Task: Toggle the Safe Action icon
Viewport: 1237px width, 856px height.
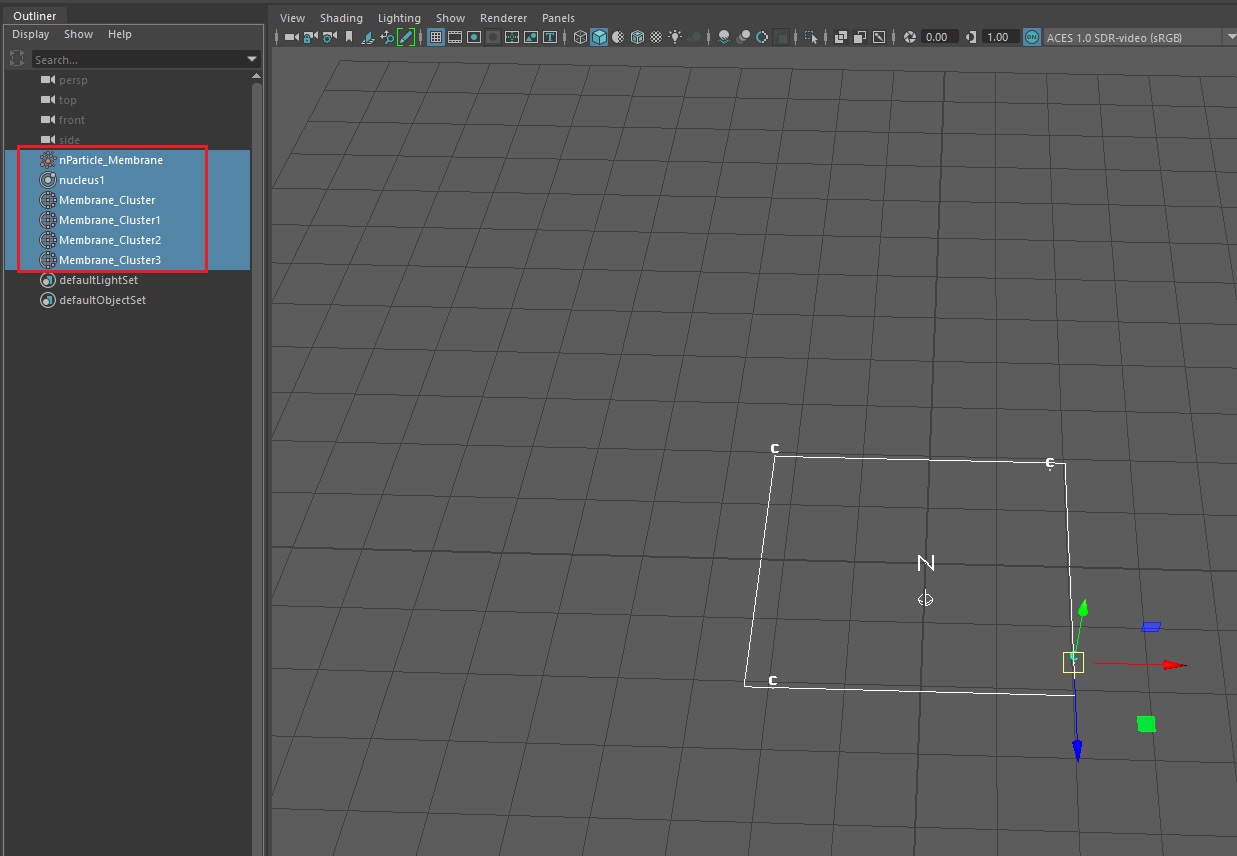Action: [531, 37]
